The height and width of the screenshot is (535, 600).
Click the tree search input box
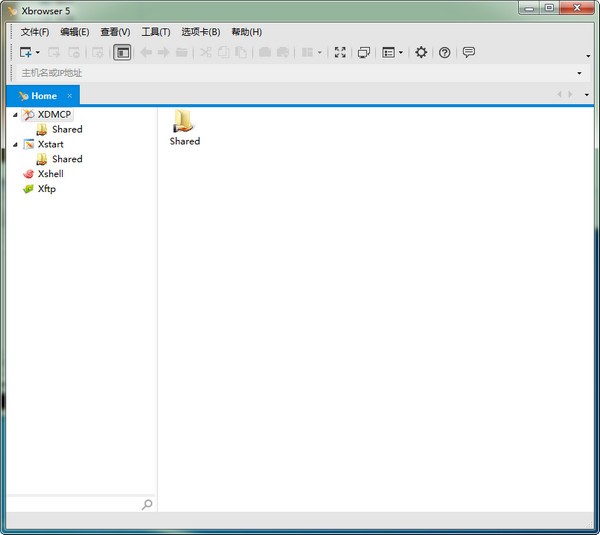tap(73, 504)
